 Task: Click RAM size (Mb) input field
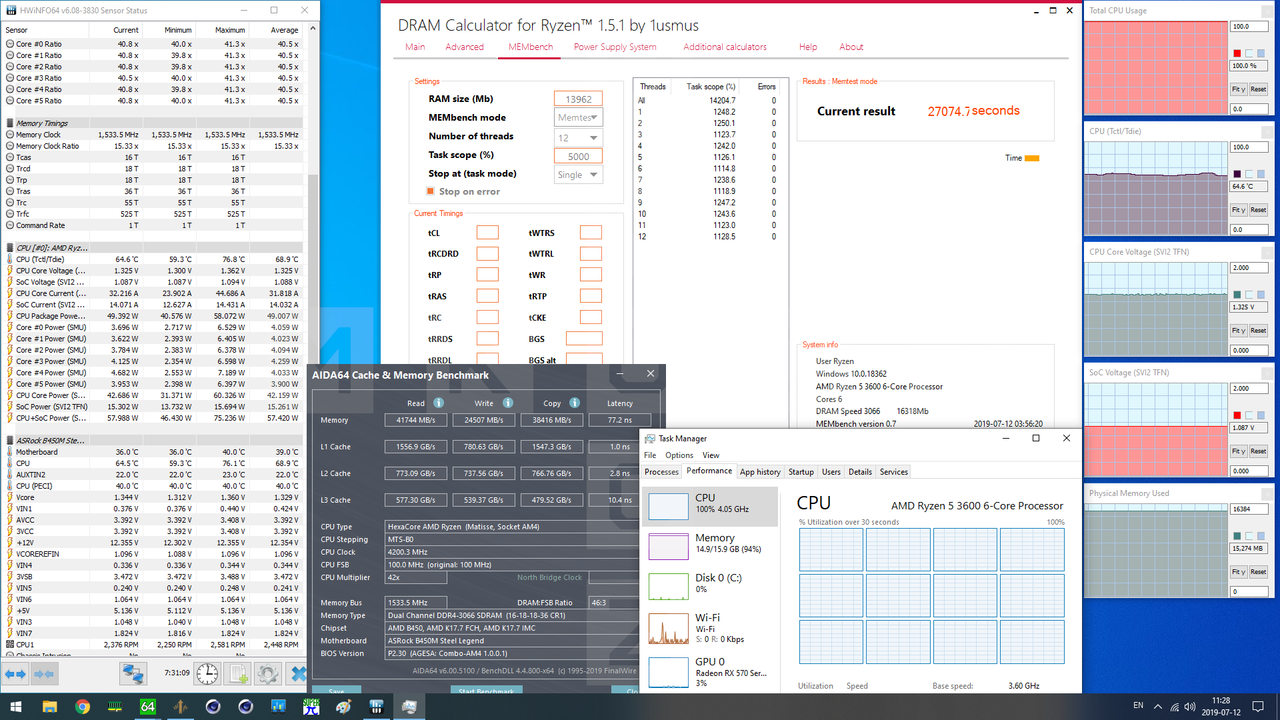point(579,98)
